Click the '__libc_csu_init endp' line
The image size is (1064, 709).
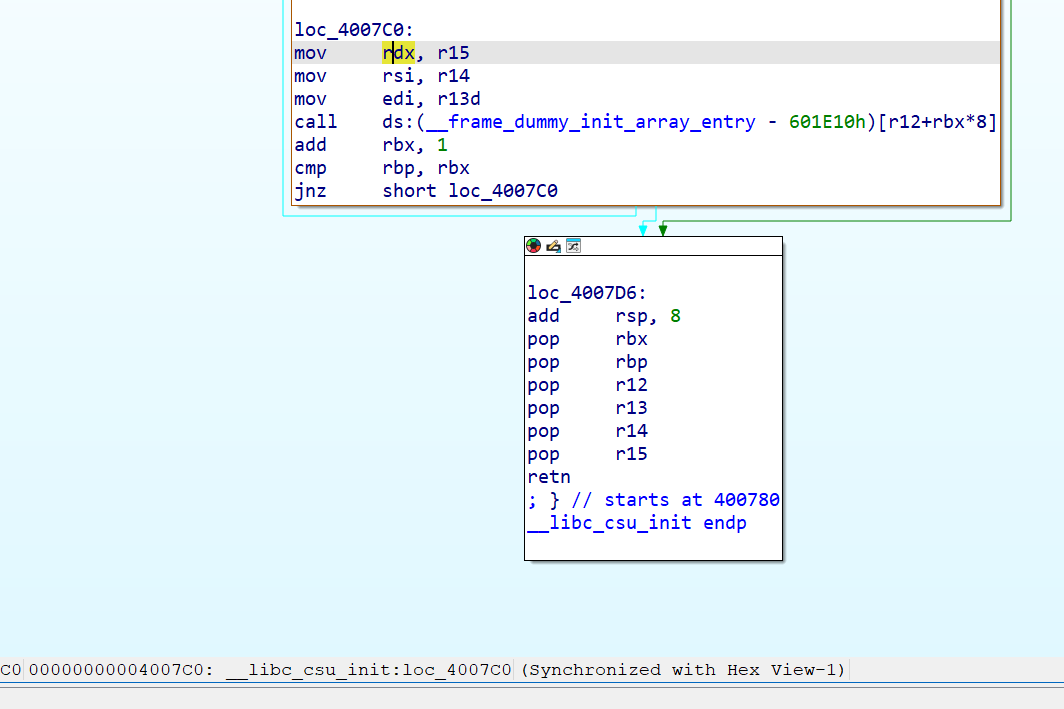pos(637,524)
